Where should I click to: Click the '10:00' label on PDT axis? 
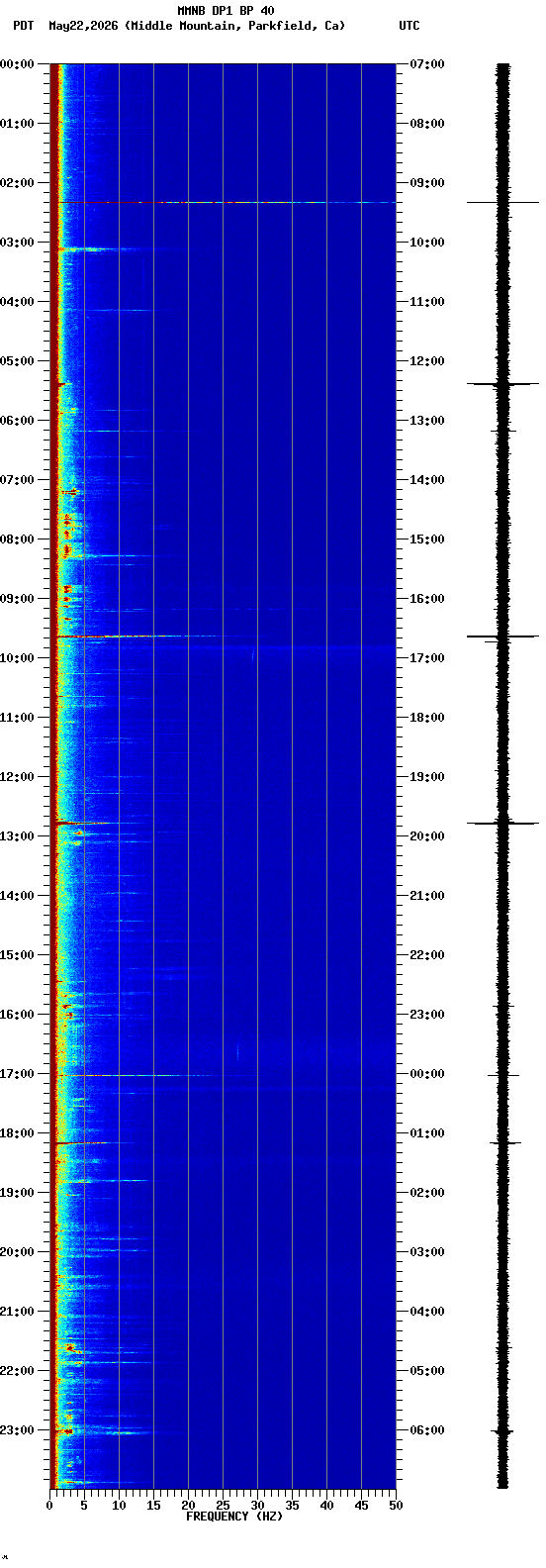(18, 658)
